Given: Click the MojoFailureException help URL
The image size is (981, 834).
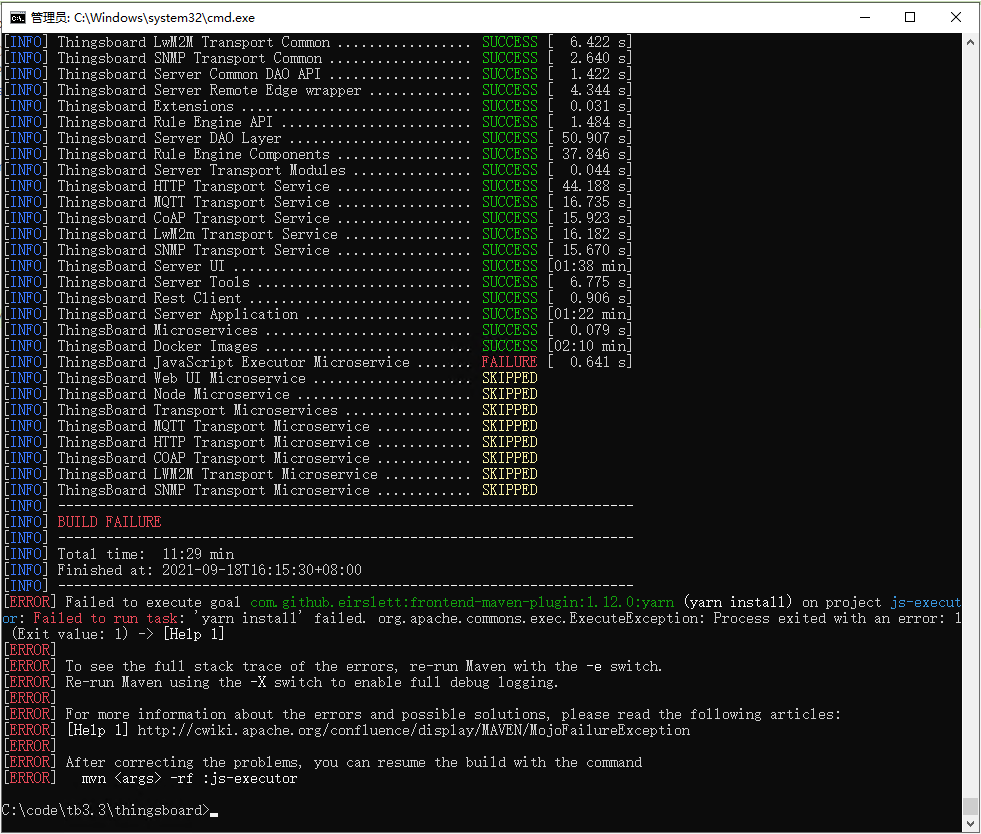Looking at the screenshot, I should pos(414,730).
